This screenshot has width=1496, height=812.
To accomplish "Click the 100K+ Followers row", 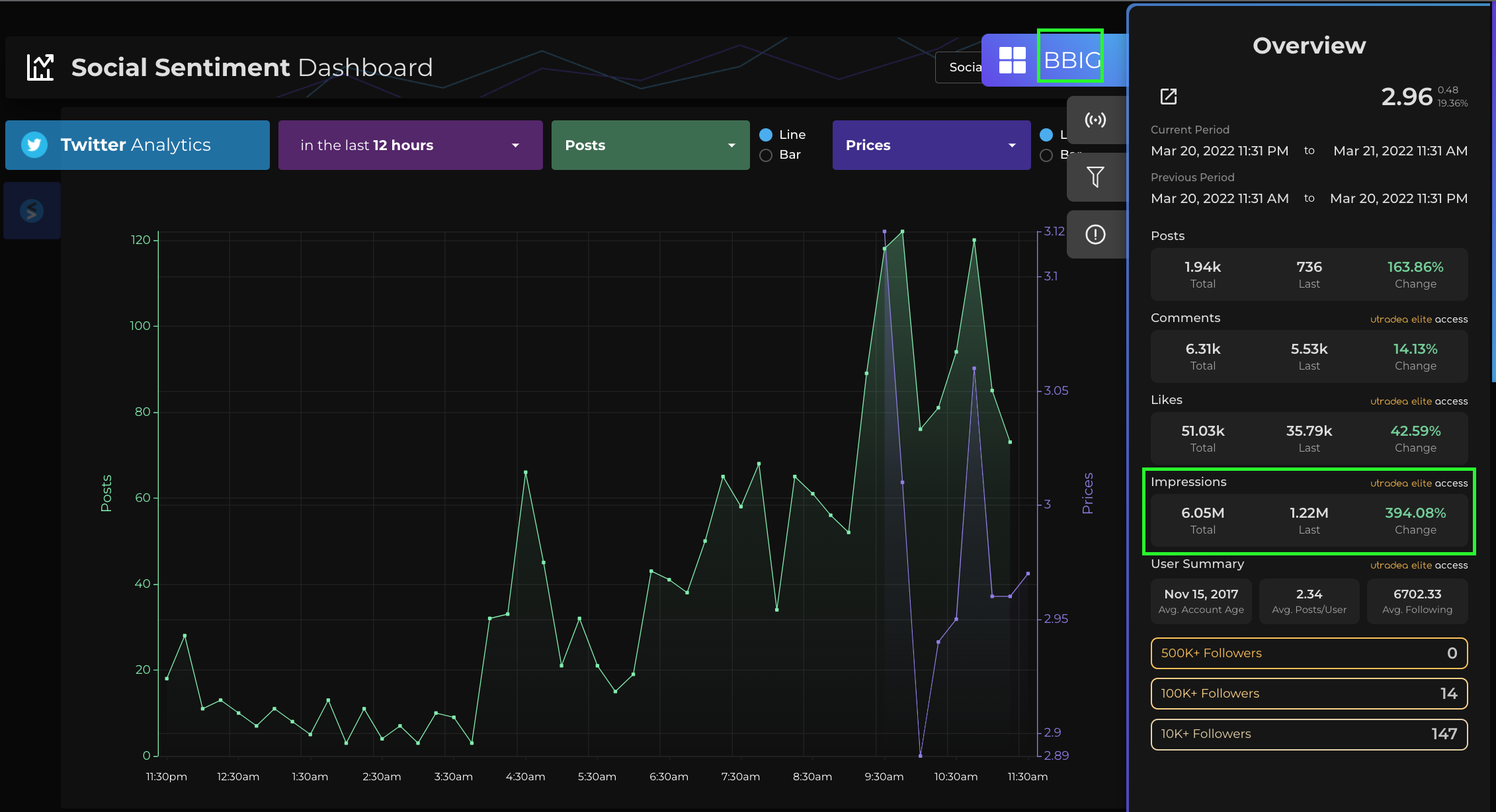I will pos(1309,694).
